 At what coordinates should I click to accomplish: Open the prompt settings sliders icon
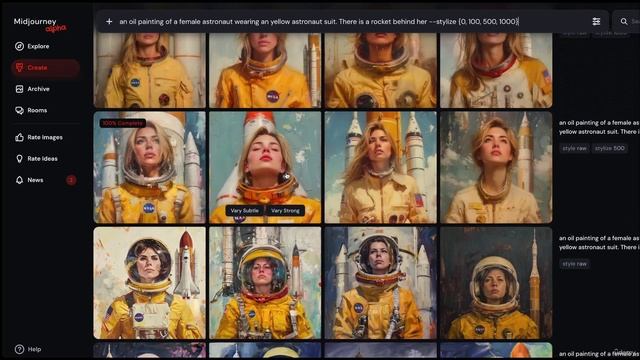[596, 22]
